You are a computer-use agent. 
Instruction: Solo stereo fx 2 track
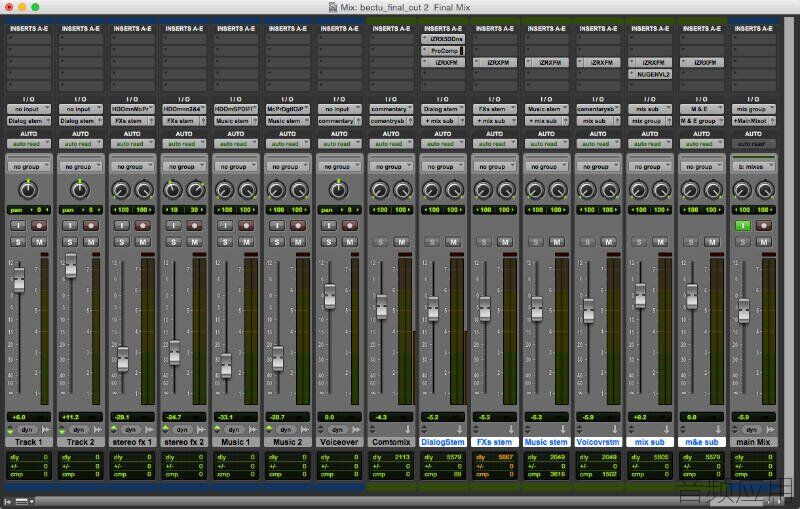point(173,242)
